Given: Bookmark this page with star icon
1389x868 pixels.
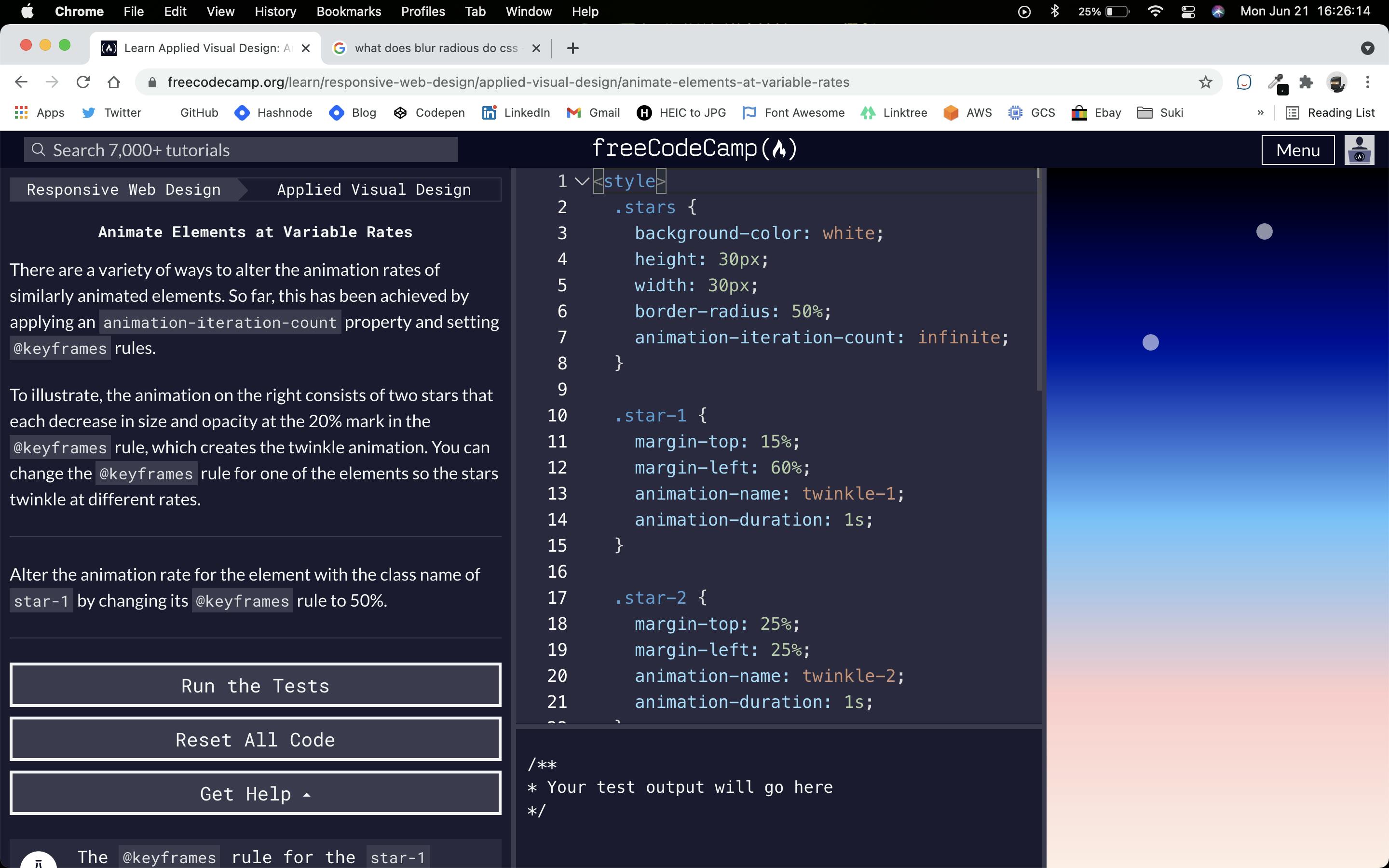Looking at the screenshot, I should tap(1205, 82).
